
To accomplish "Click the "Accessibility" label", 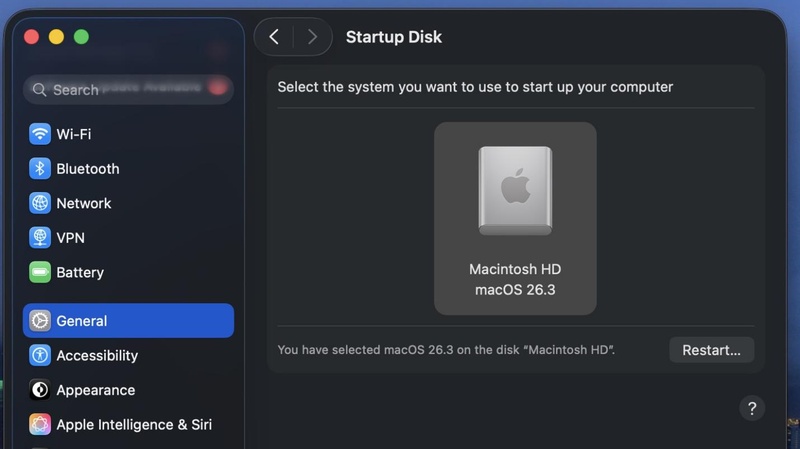I will click(97, 356).
